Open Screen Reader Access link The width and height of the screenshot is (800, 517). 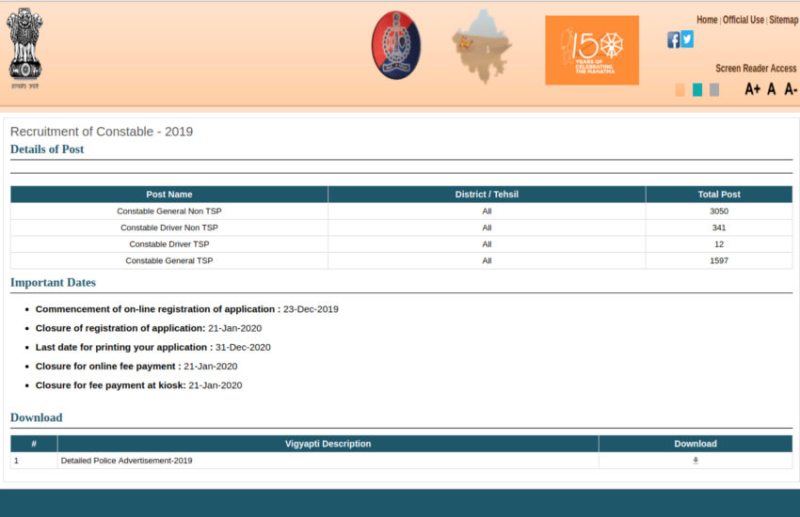point(756,68)
